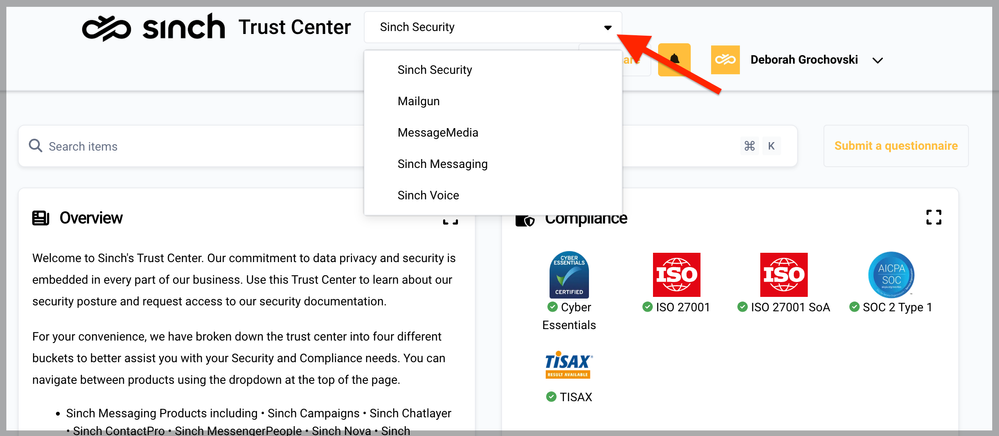The height and width of the screenshot is (436, 999).
Task: Click Submit a questionnaire button
Action: click(x=896, y=146)
